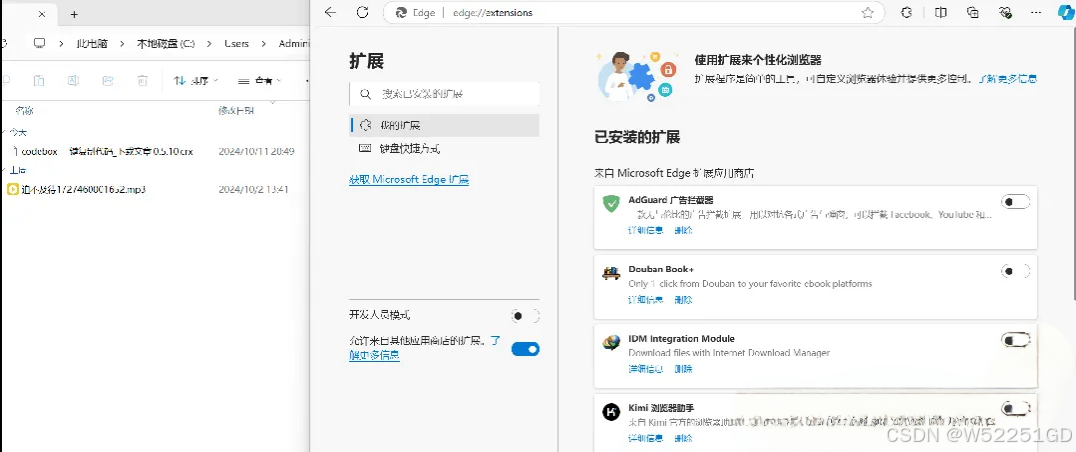Image resolution: width=1076 pixels, height=452 pixels.
Task: Open the Extensions puzzle icon in Edge toolbar
Action: tap(907, 12)
